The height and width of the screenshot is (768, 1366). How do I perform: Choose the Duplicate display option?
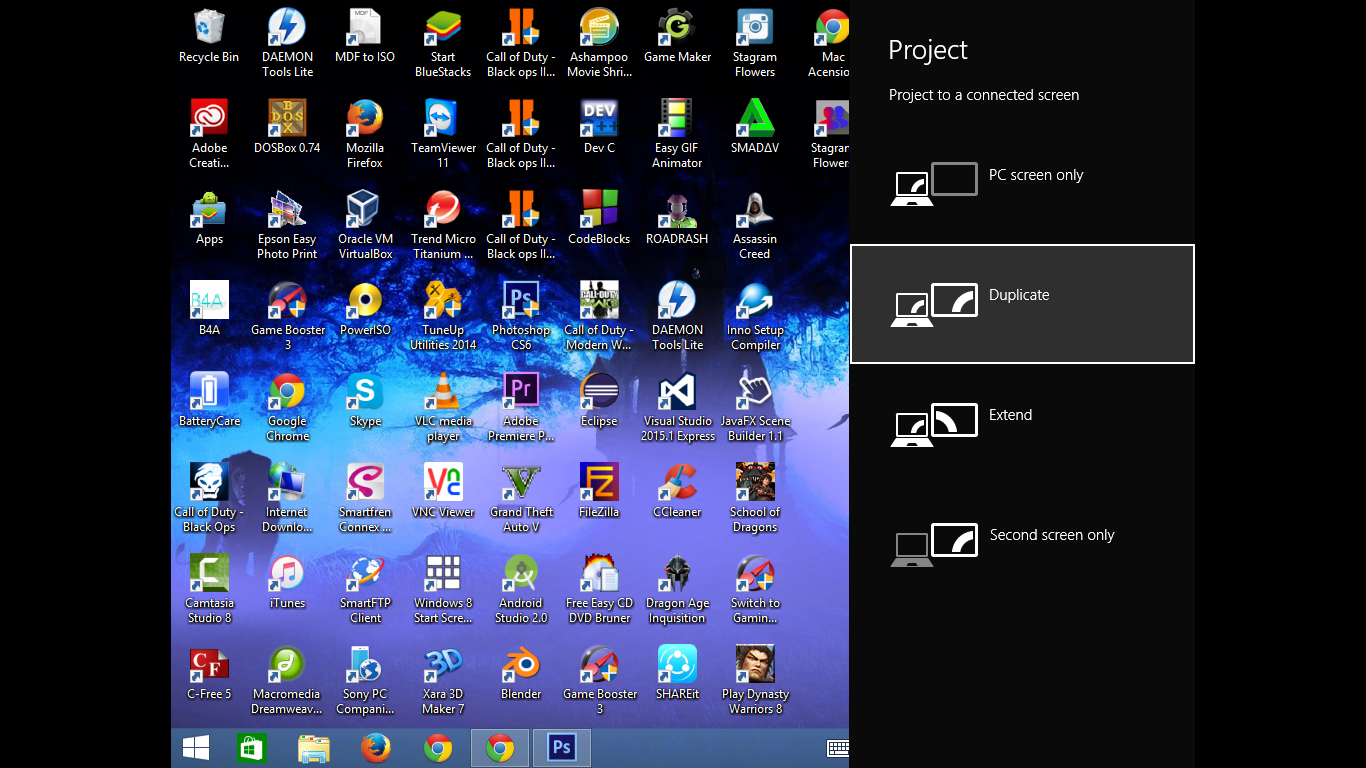tap(1022, 304)
